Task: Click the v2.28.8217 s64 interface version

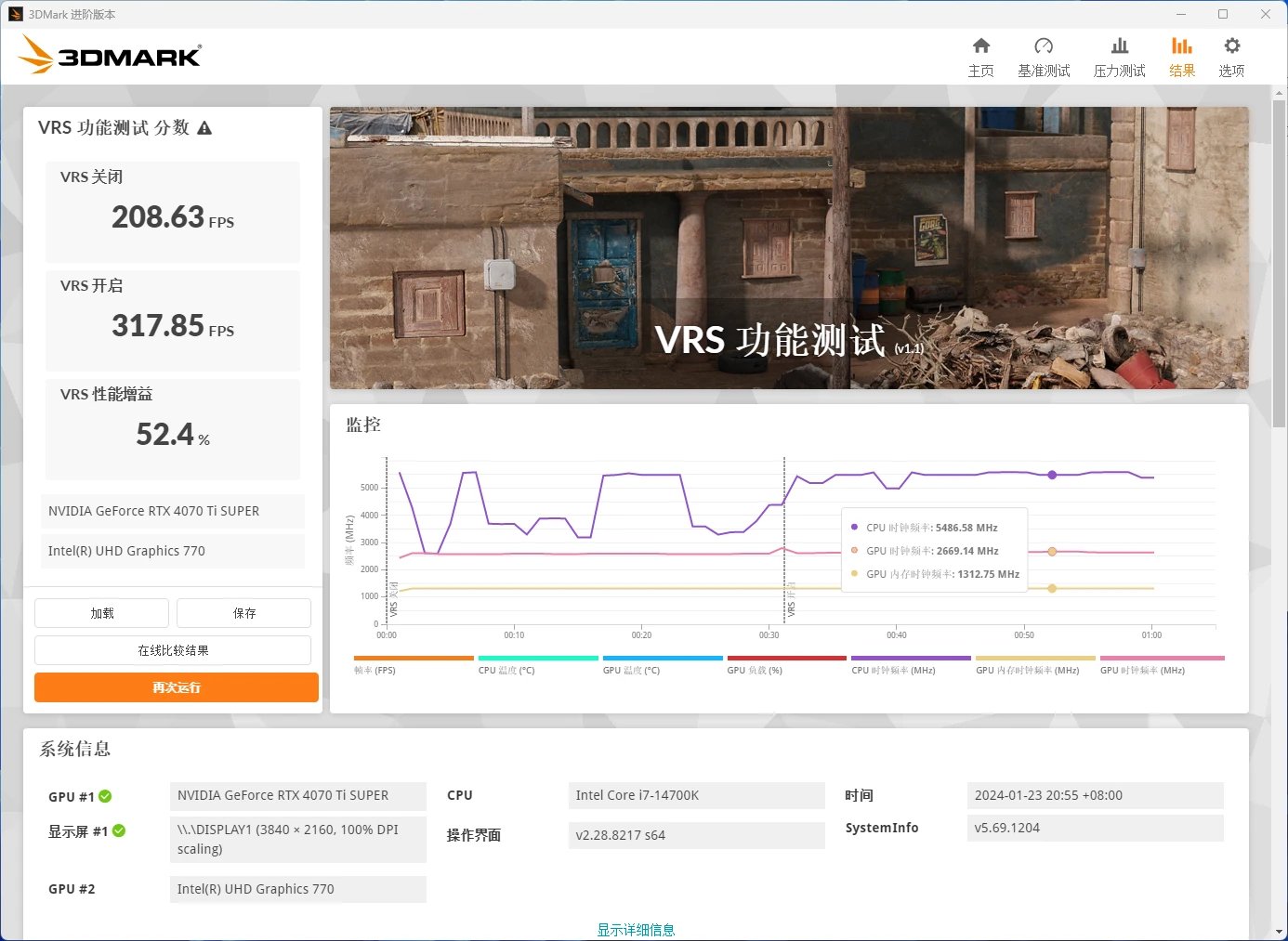Action: point(696,835)
